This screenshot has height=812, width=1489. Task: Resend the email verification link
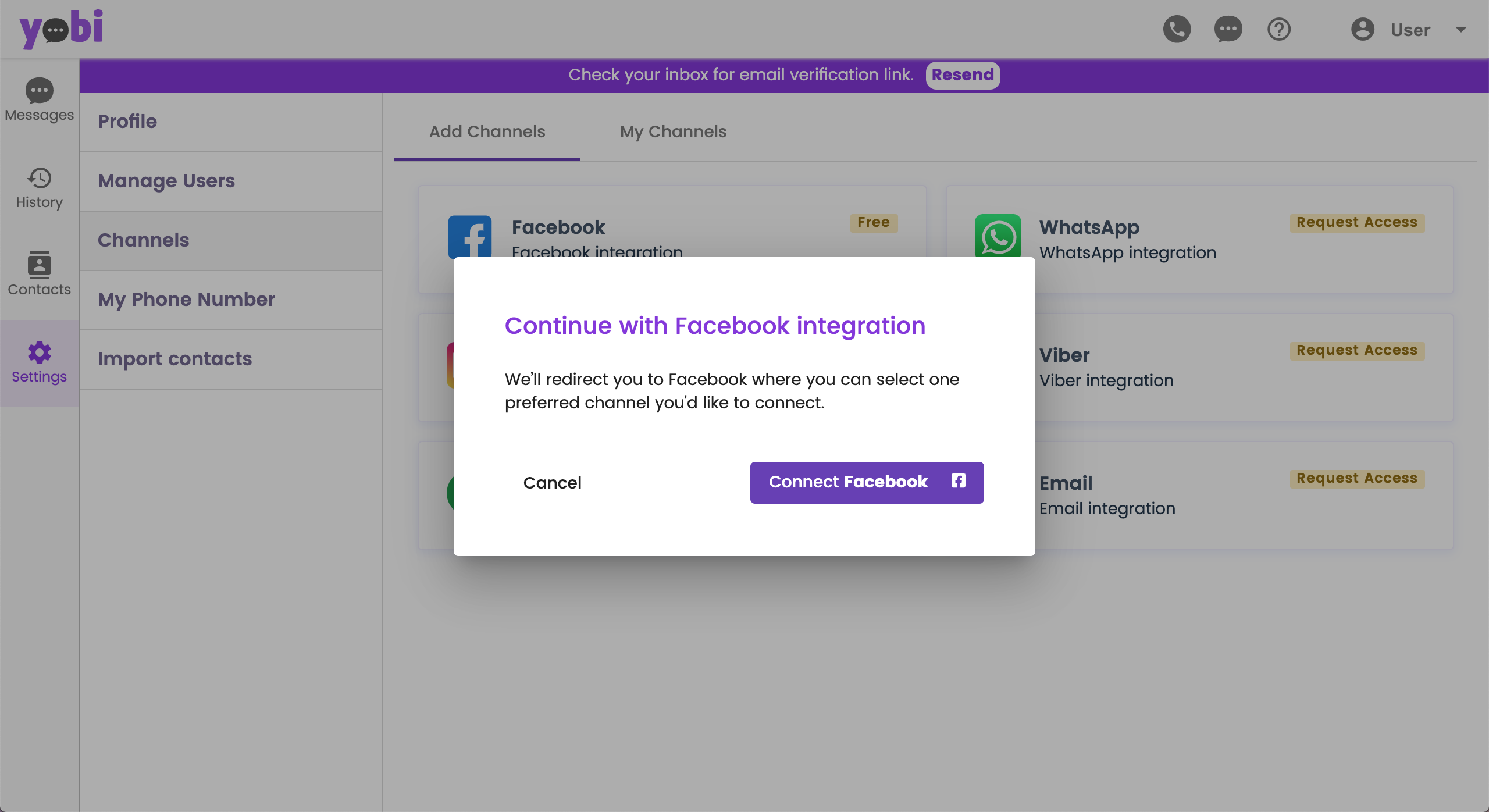(x=963, y=75)
